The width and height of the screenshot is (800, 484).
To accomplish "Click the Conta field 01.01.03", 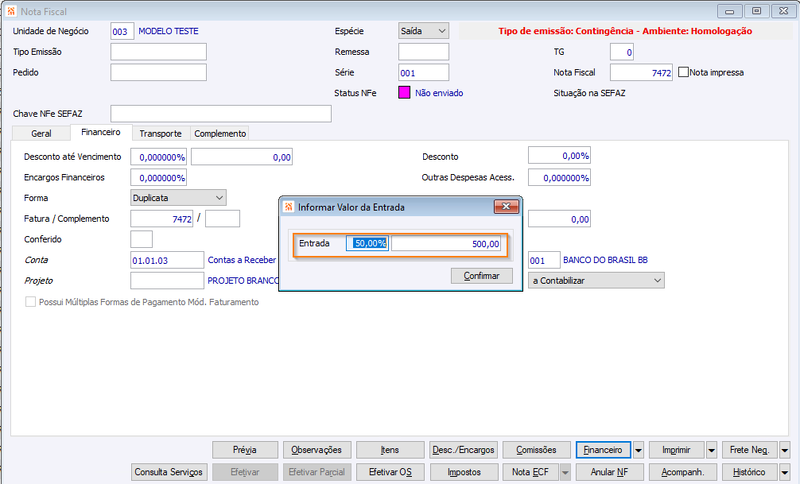I will point(167,260).
